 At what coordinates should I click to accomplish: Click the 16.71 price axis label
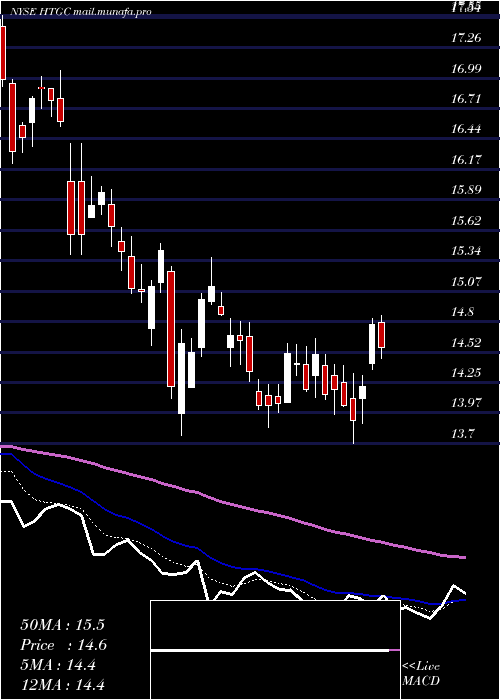point(466,99)
